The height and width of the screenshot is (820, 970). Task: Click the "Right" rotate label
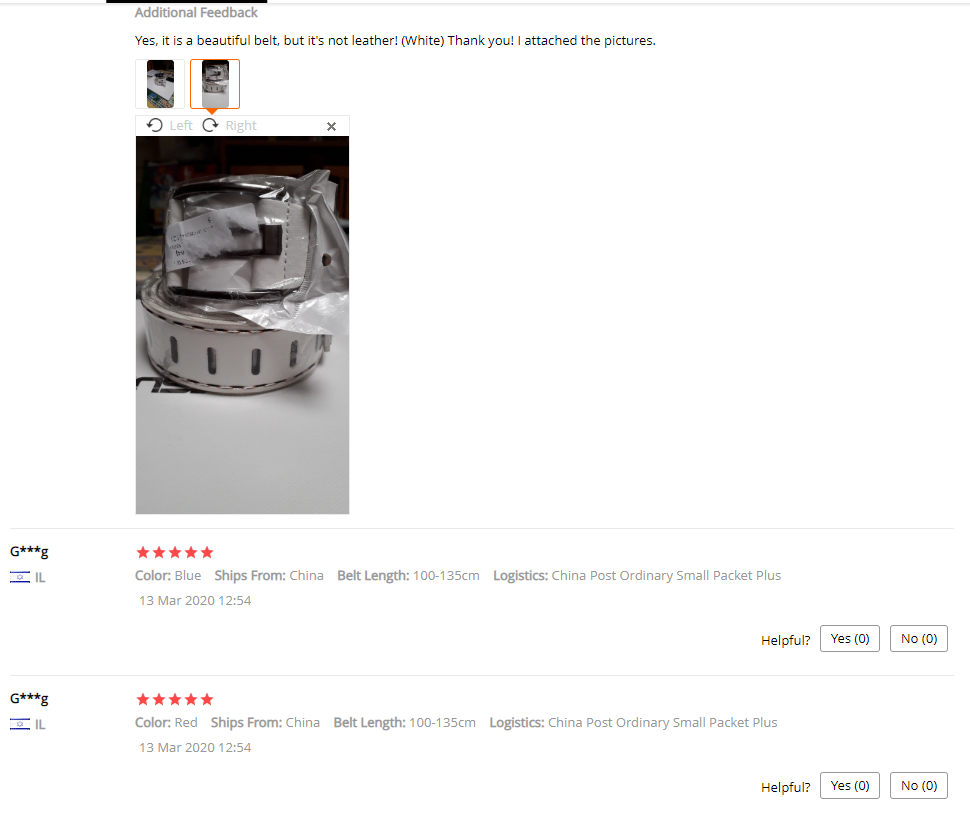[241, 126]
